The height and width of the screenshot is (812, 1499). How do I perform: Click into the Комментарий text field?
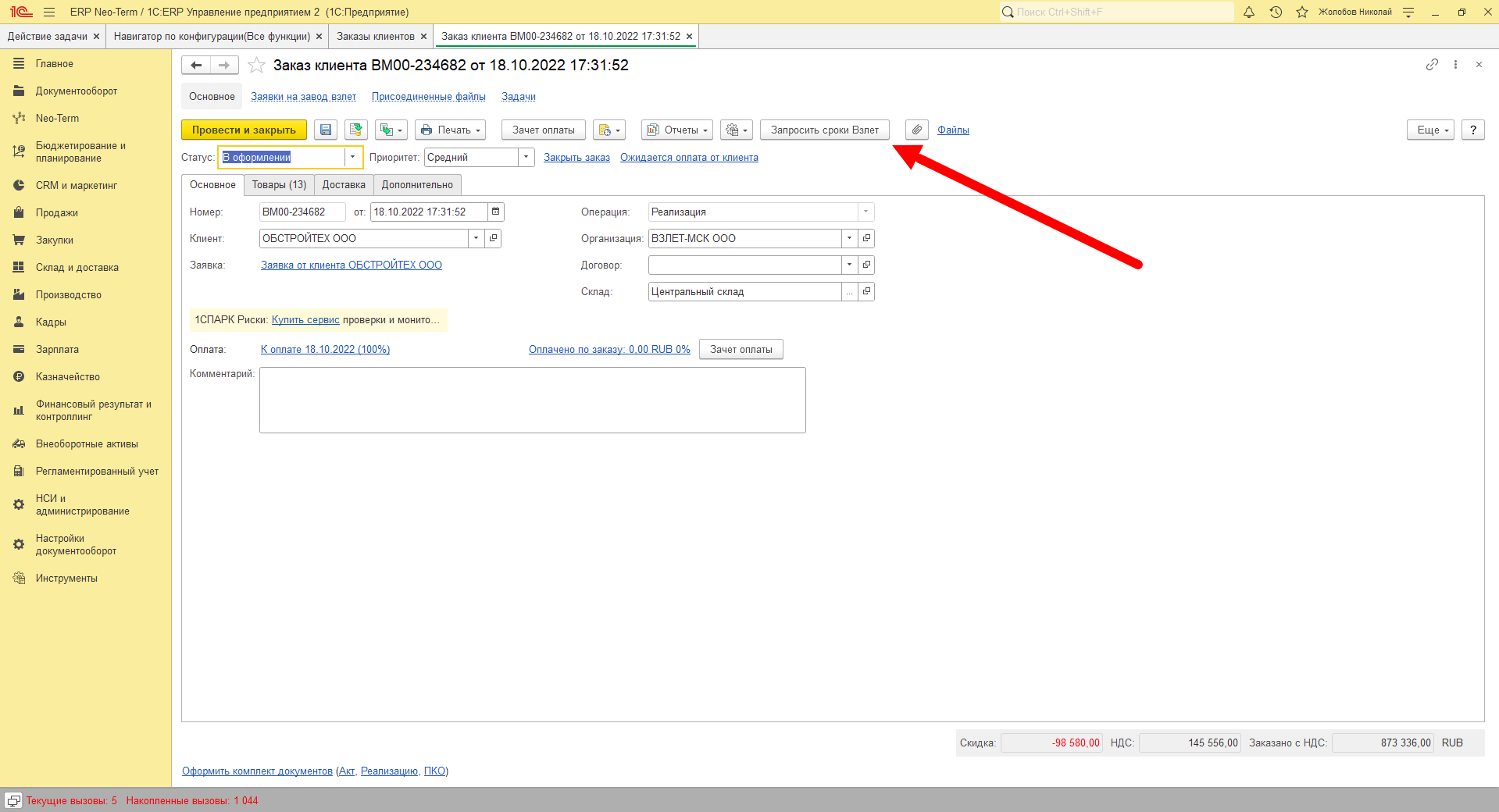pos(533,401)
